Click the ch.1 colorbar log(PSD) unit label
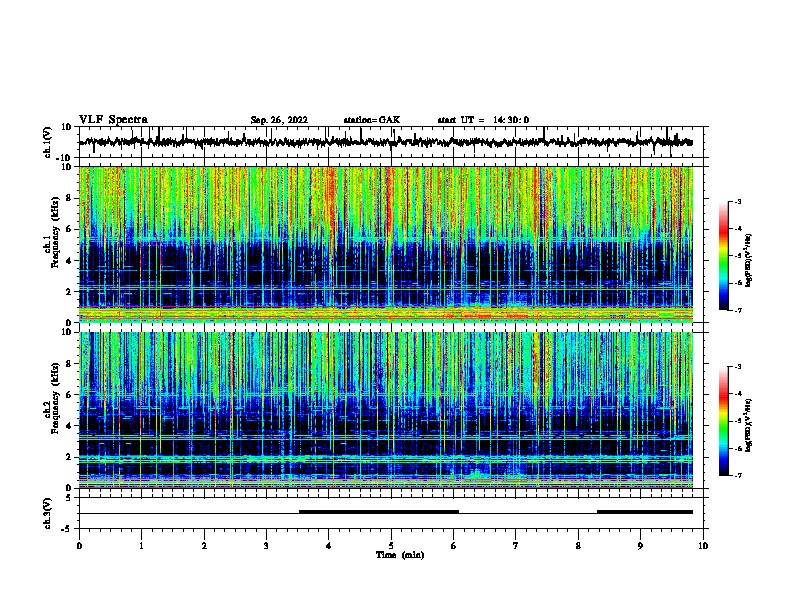The image size is (792, 612). click(748, 260)
